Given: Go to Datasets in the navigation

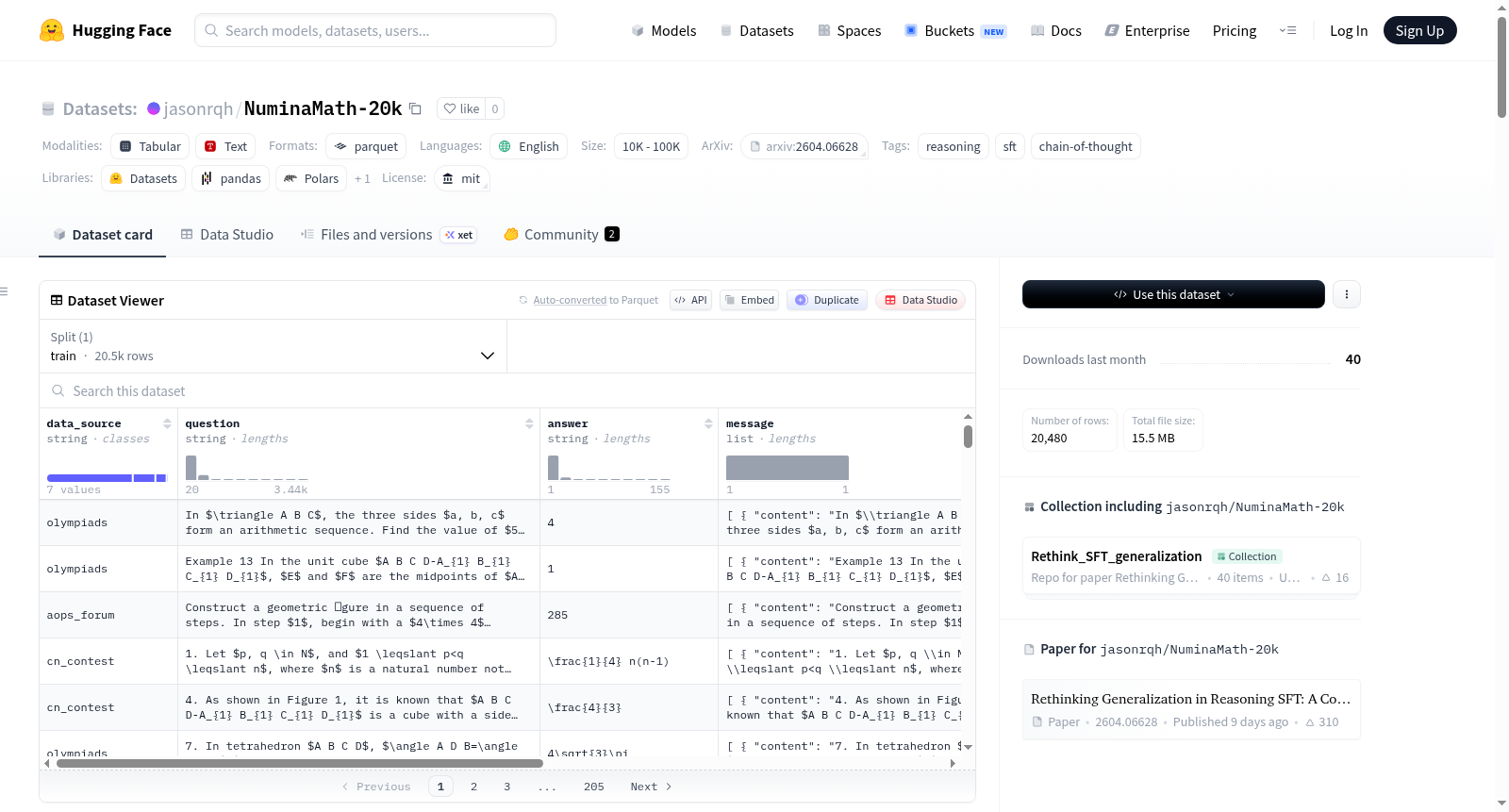Looking at the screenshot, I should 756,30.
